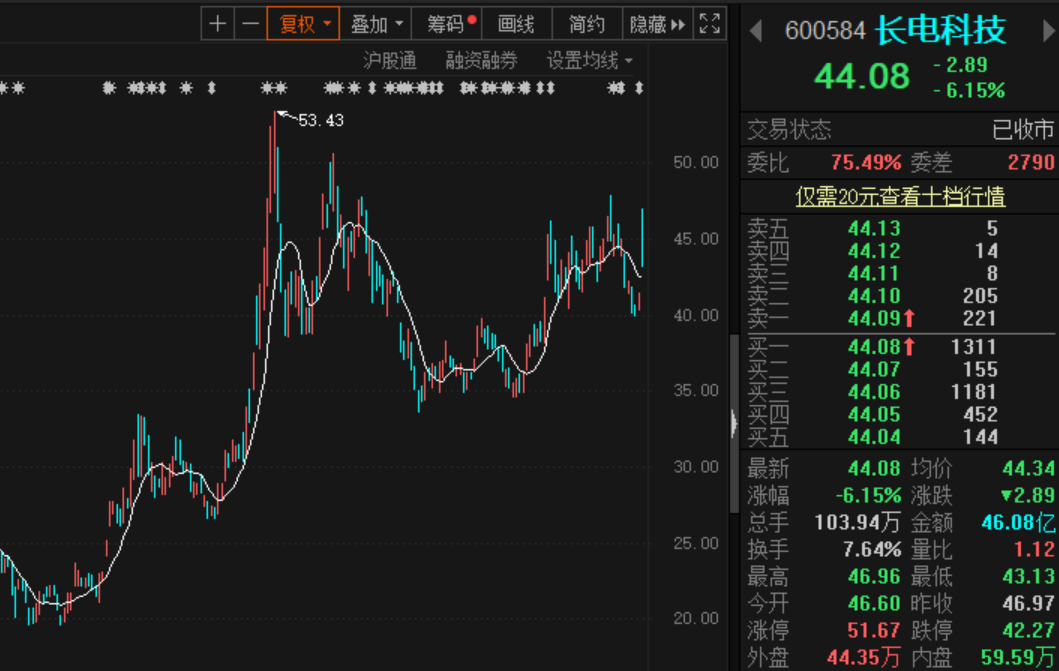Click 内盘 value 59.59万
The height and width of the screenshot is (671, 1059).
1018,657
